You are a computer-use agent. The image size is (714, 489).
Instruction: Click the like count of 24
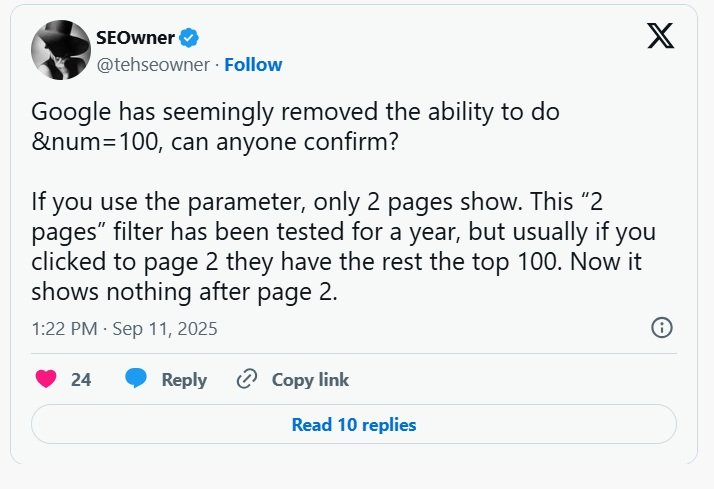81,379
